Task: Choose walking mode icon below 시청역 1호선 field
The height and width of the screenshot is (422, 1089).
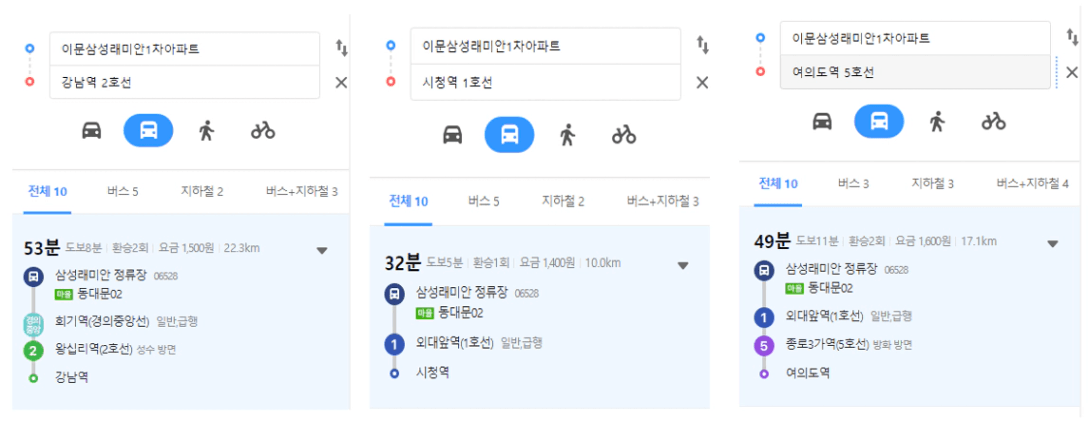Action: point(567,135)
